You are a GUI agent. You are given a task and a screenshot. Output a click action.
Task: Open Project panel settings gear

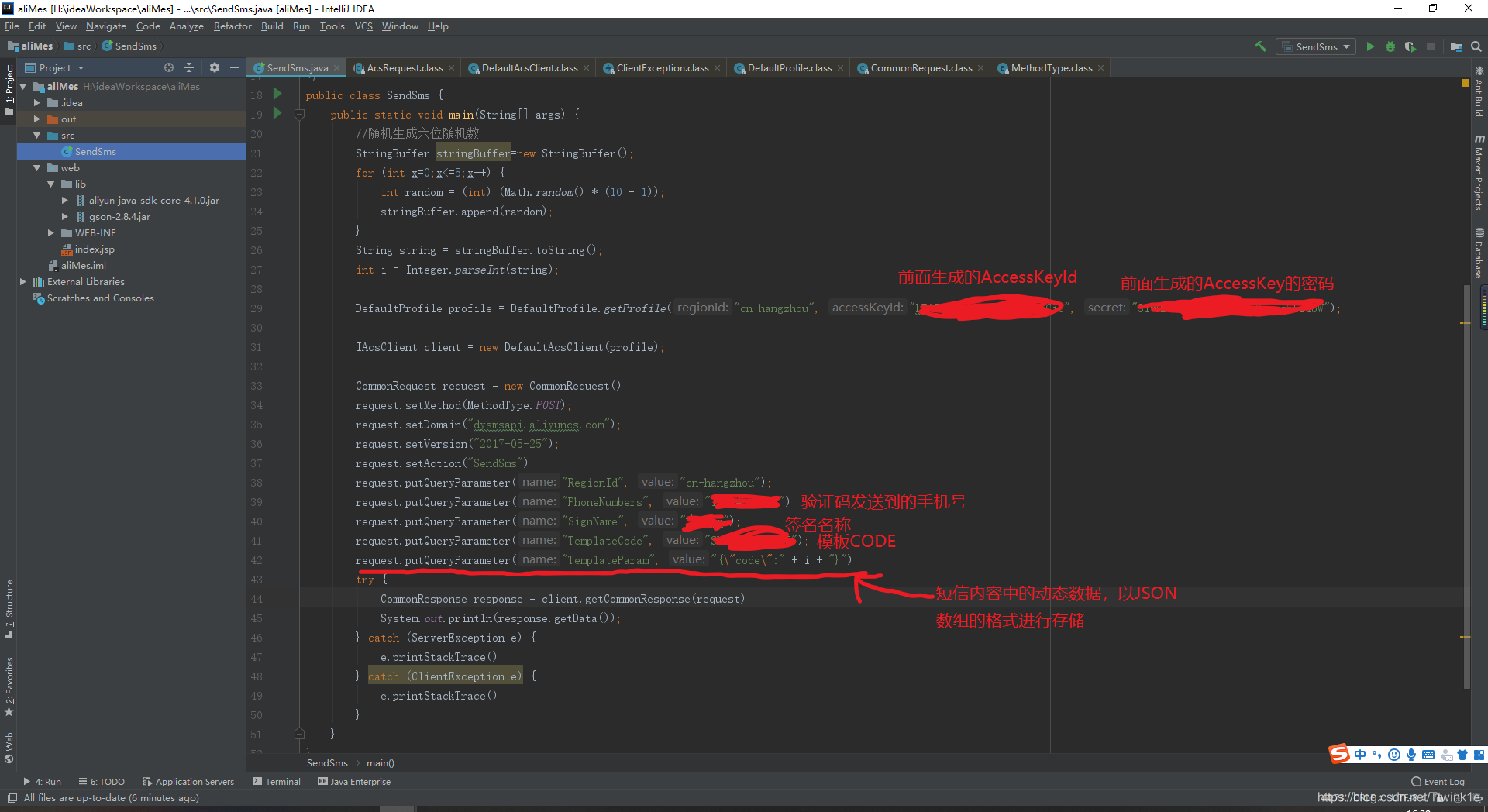215,67
